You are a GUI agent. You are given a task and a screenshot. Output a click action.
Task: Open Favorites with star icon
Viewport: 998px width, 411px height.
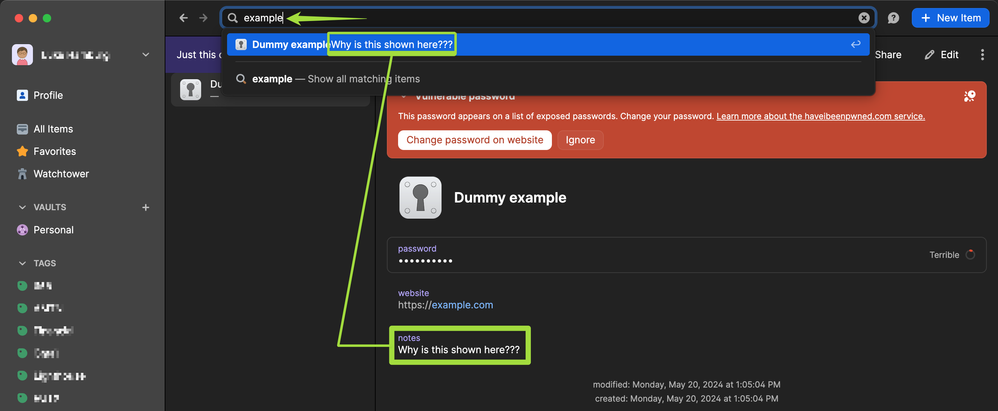coord(54,151)
